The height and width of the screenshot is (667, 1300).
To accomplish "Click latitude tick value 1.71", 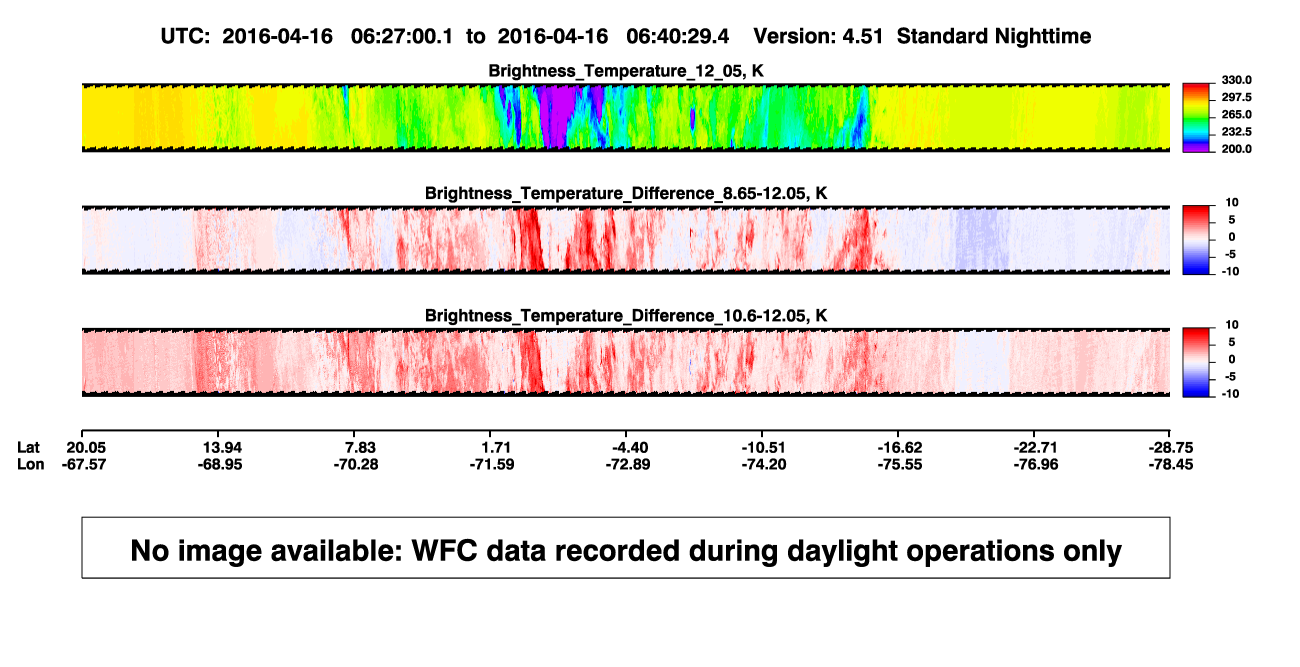I will click(497, 447).
